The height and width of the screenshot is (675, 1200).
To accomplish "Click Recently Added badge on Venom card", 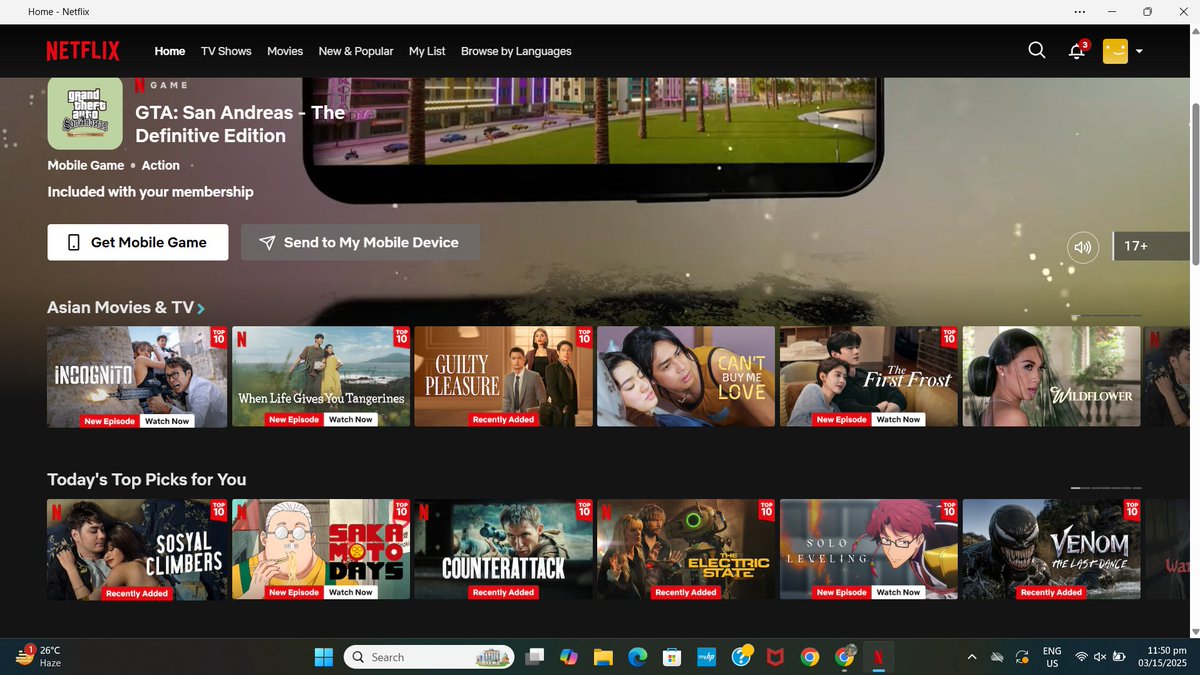I will [1051, 593].
